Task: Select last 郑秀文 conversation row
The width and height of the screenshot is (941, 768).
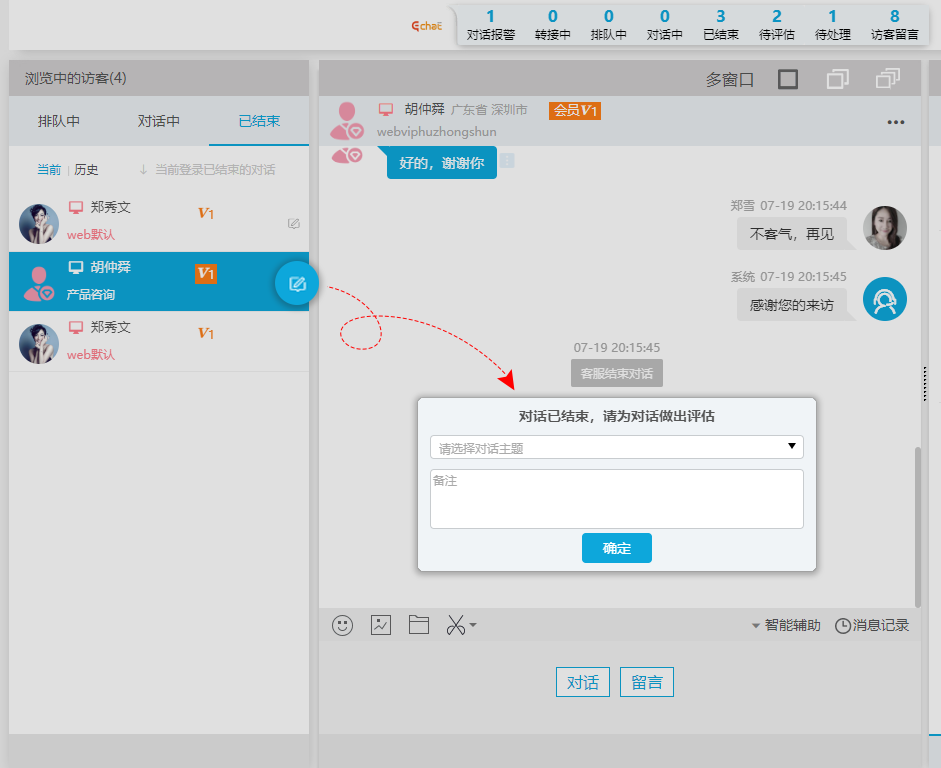Action: tap(159, 342)
